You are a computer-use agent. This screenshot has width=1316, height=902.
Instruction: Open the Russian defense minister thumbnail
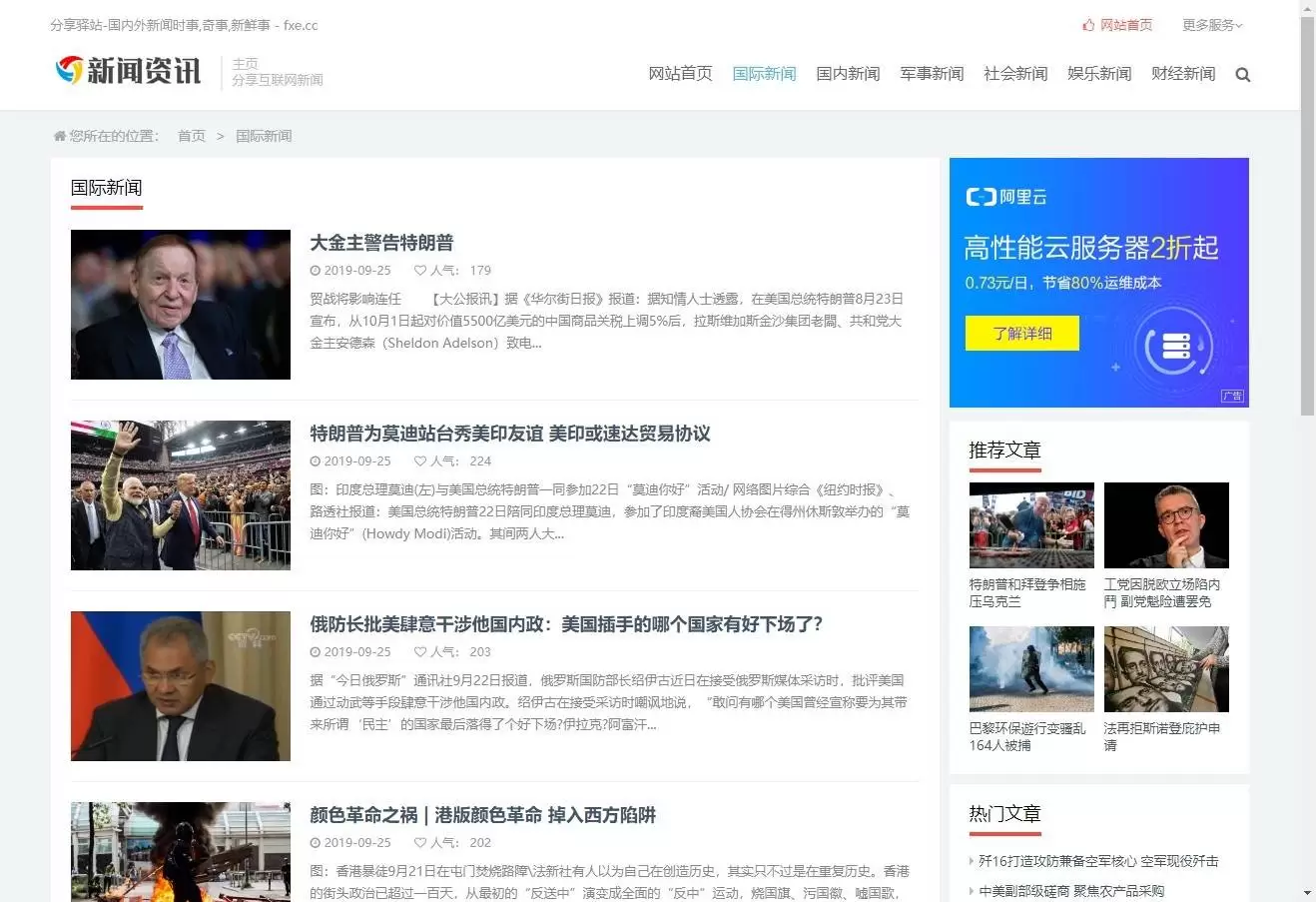181,686
